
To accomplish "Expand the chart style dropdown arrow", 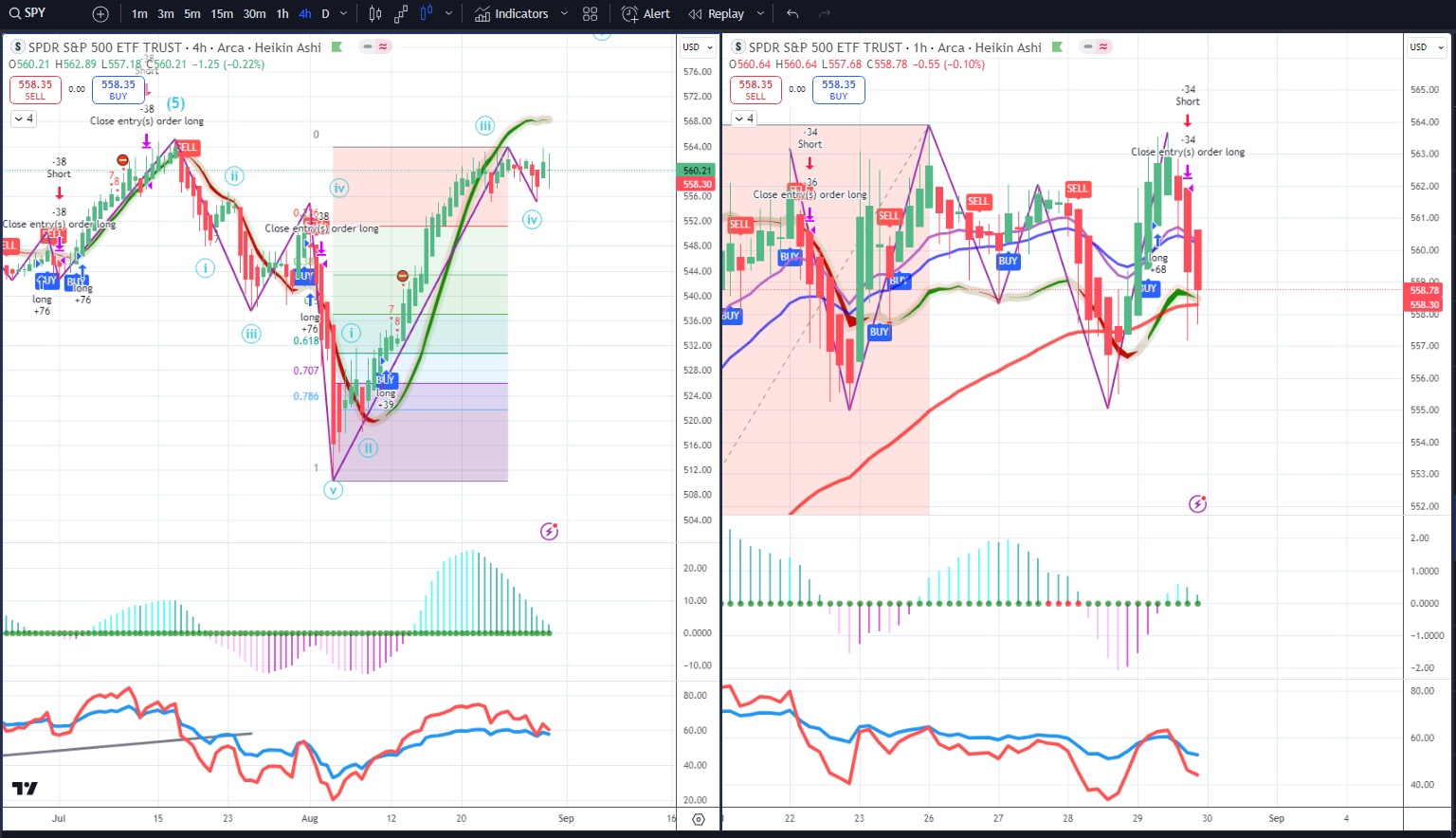I will (448, 14).
